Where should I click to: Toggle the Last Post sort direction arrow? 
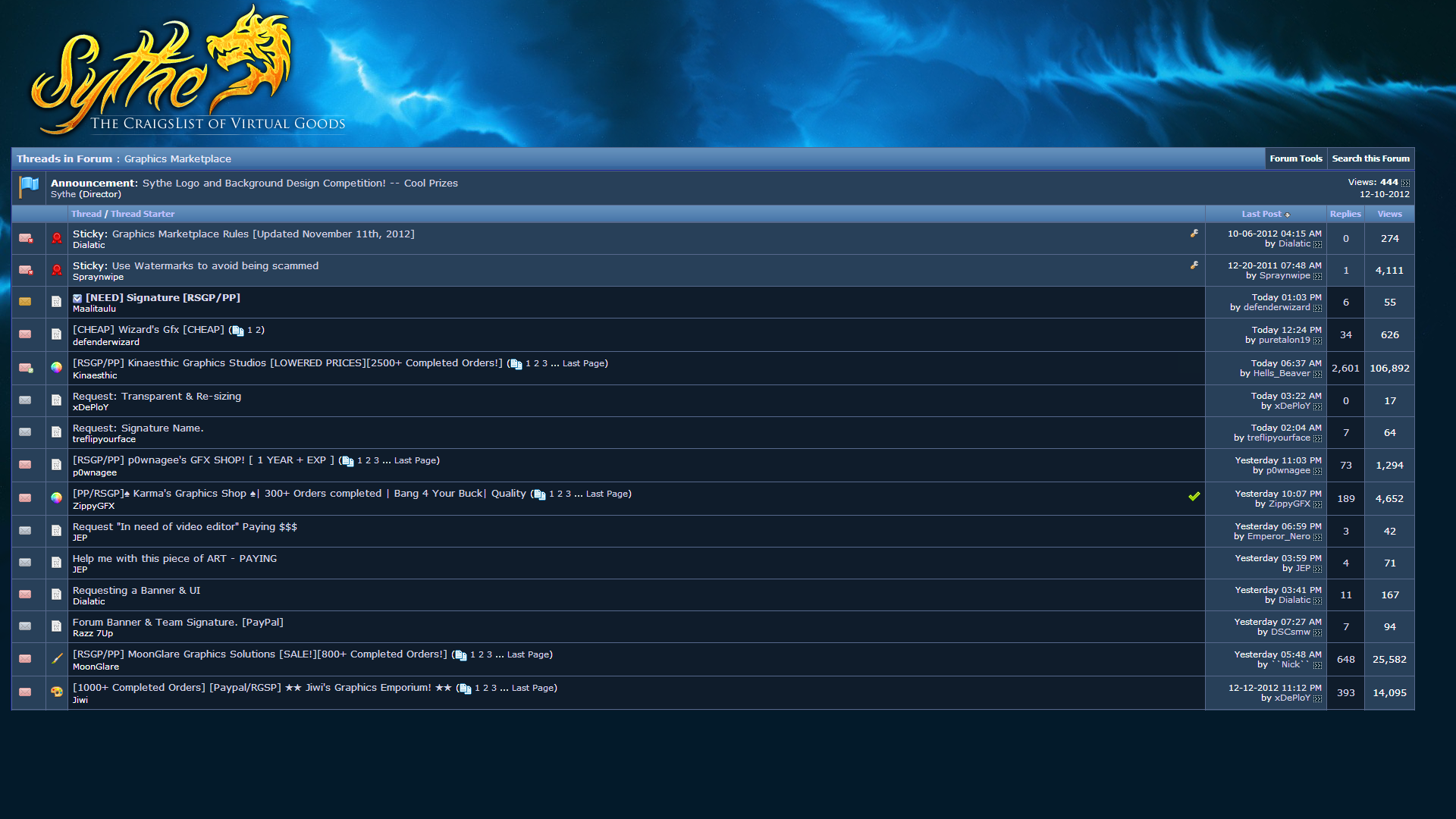1288,215
